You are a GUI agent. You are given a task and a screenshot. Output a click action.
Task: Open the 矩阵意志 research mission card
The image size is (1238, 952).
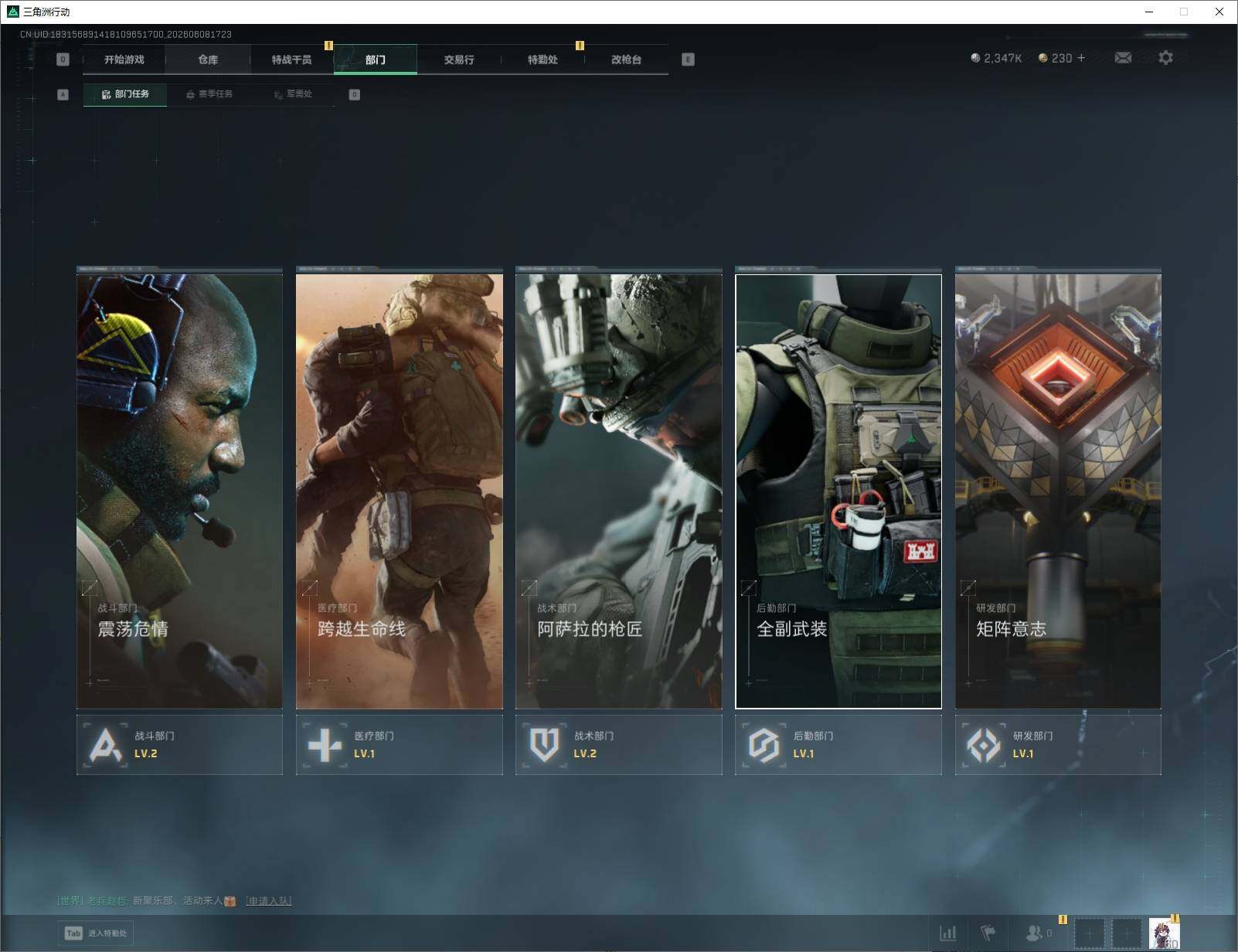[1058, 491]
